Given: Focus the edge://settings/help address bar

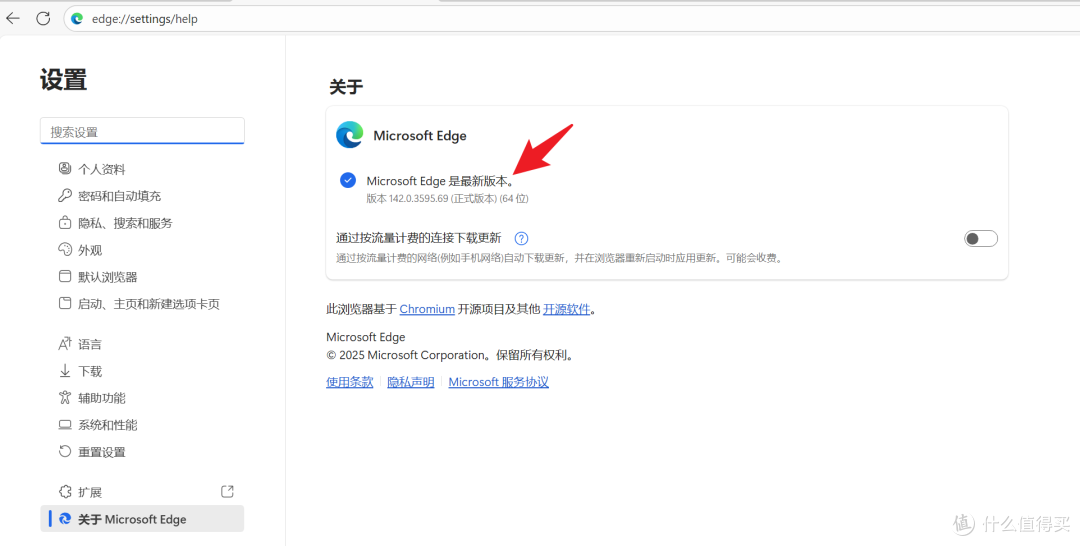Looking at the screenshot, I should tap(572, 19).
